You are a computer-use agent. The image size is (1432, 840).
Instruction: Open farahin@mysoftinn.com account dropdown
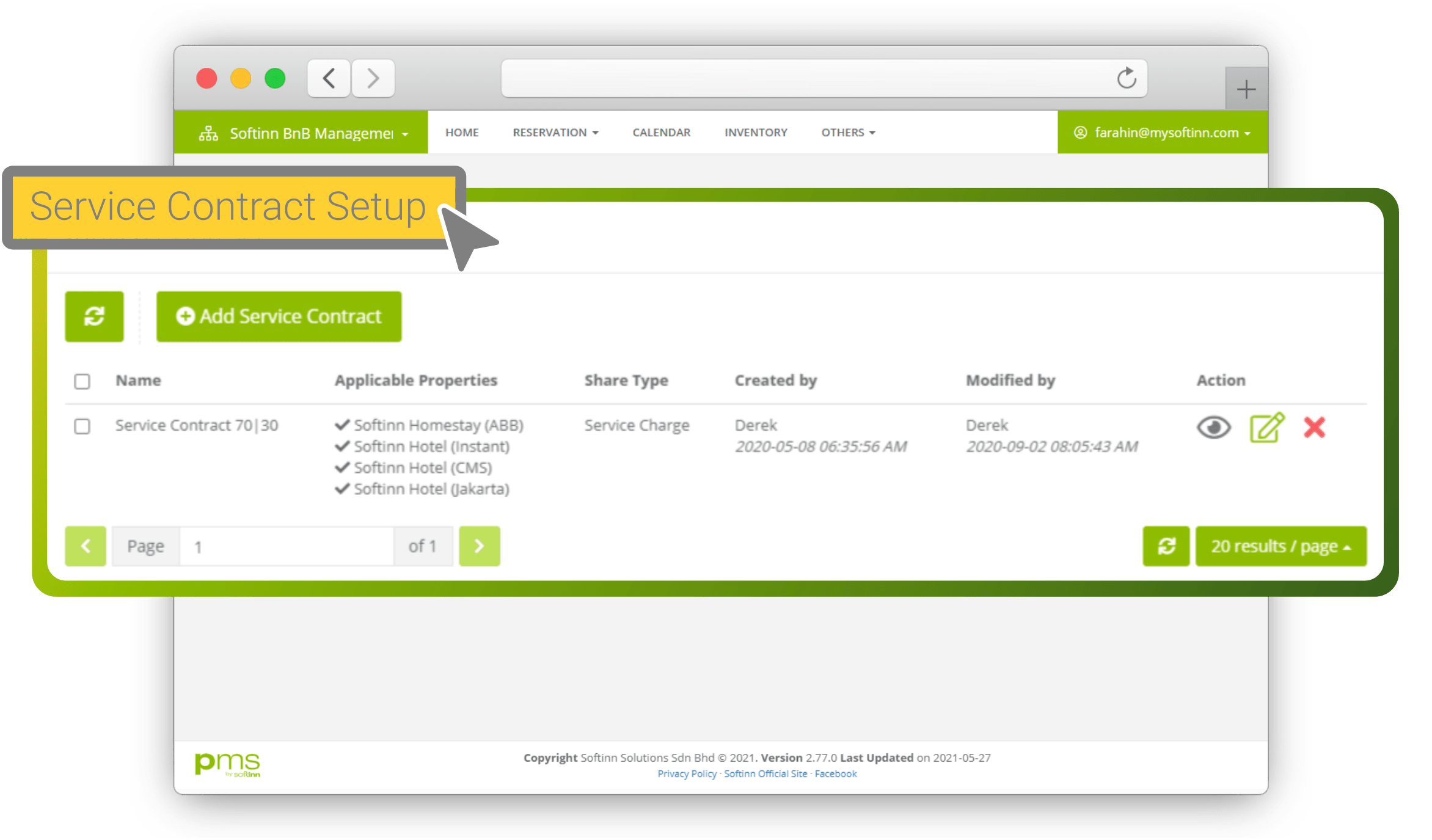pyautogui.click(x=1163, y=133)
